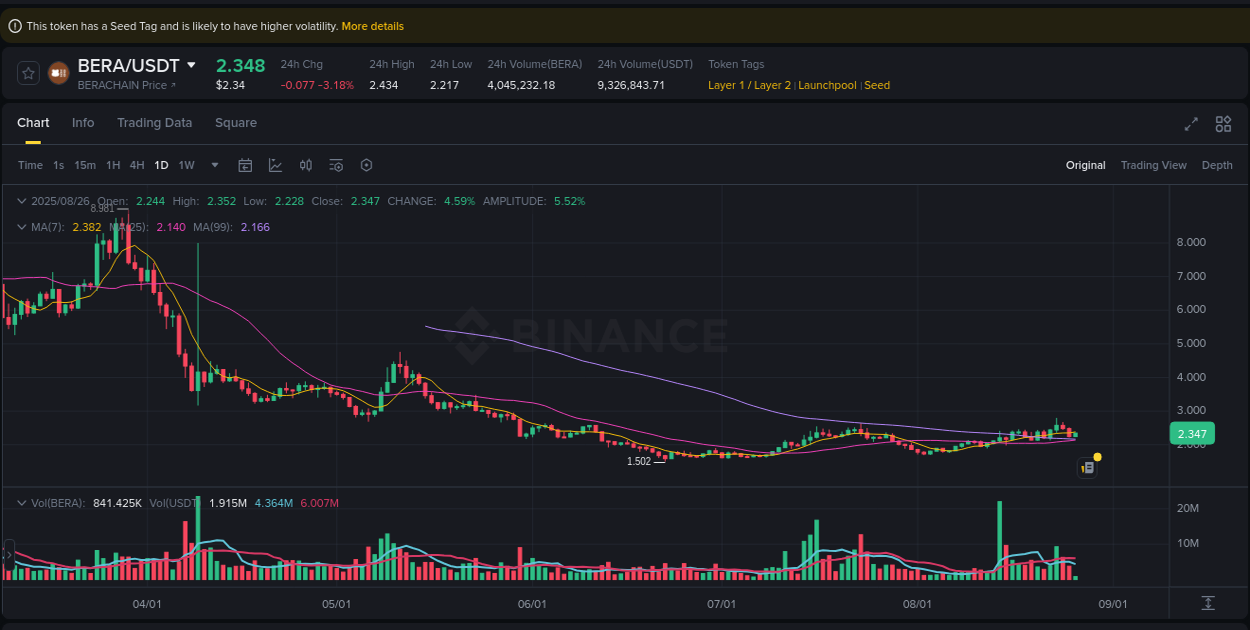Click the More details seed tag link
Screen dimensions: 1250x630
pyautogui.click(x=372, y=25)
